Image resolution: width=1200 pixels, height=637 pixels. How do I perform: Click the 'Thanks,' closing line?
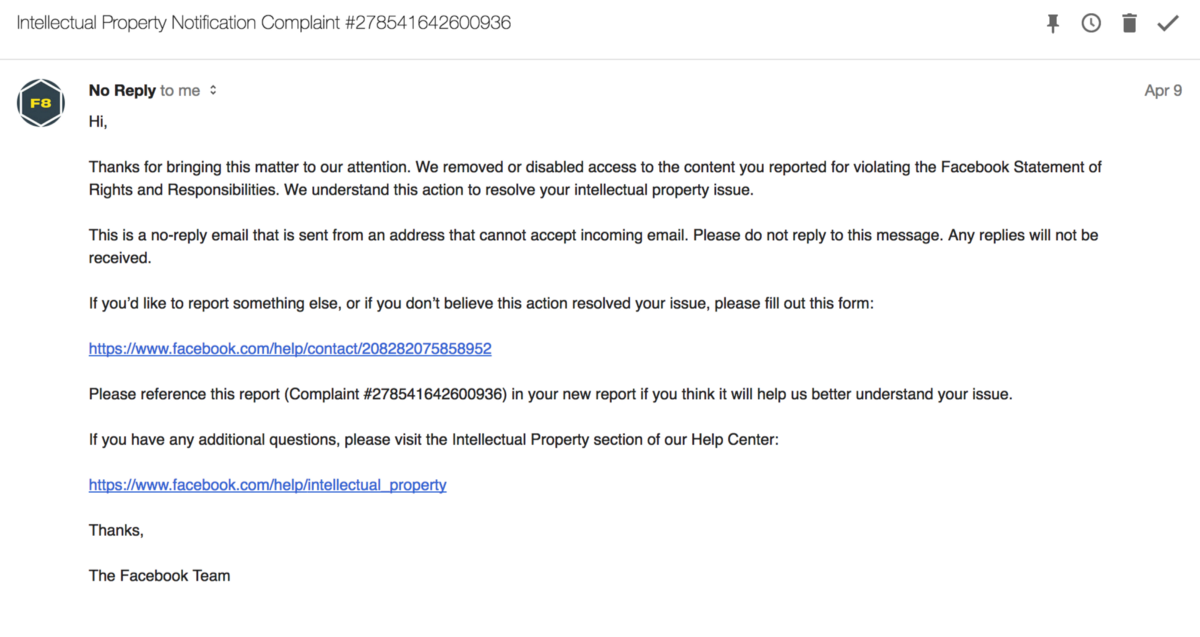[116, 530]
